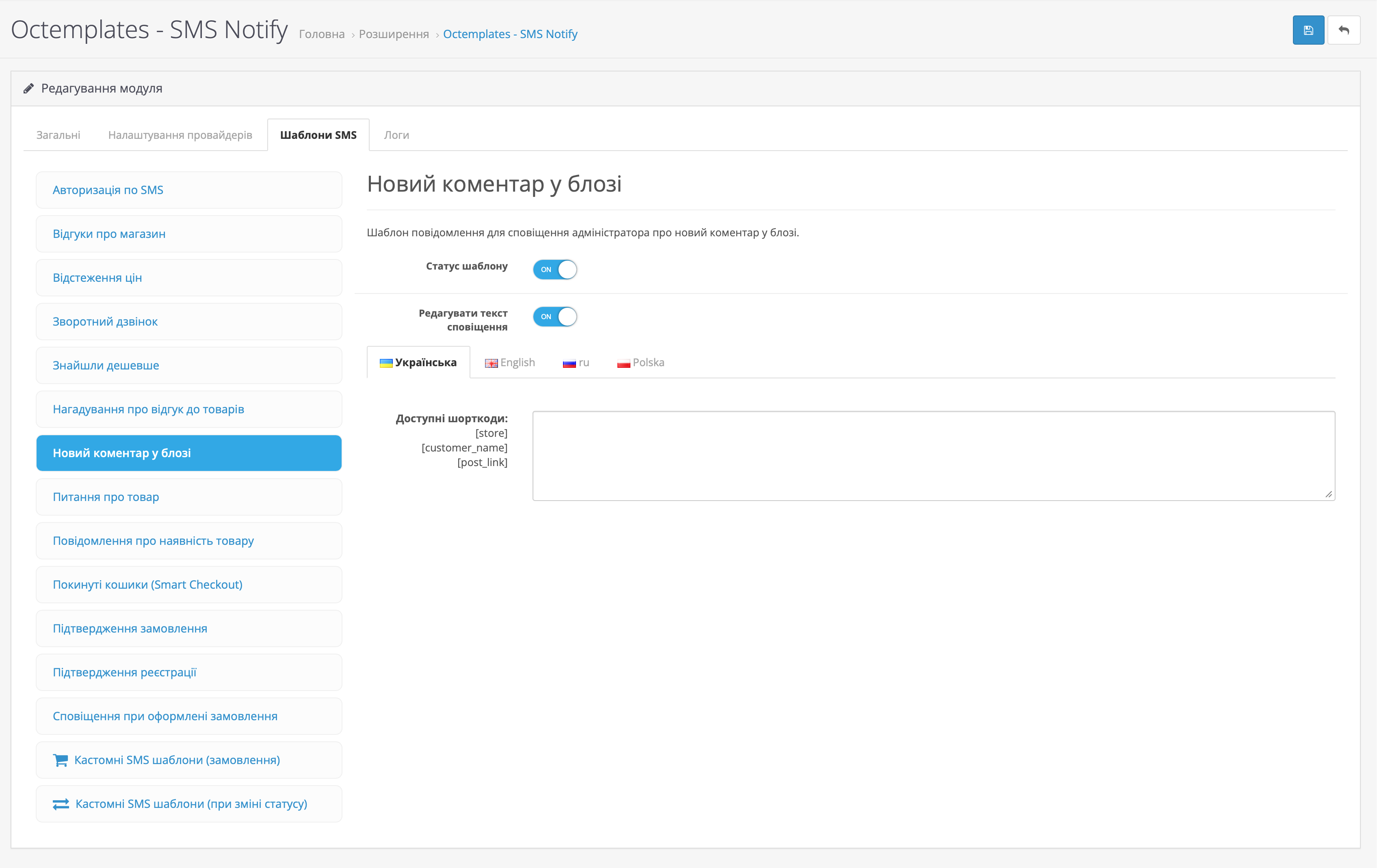Grab the textarea resize handle
The height and width of the screenshot is (868, 1377).
1328,494
